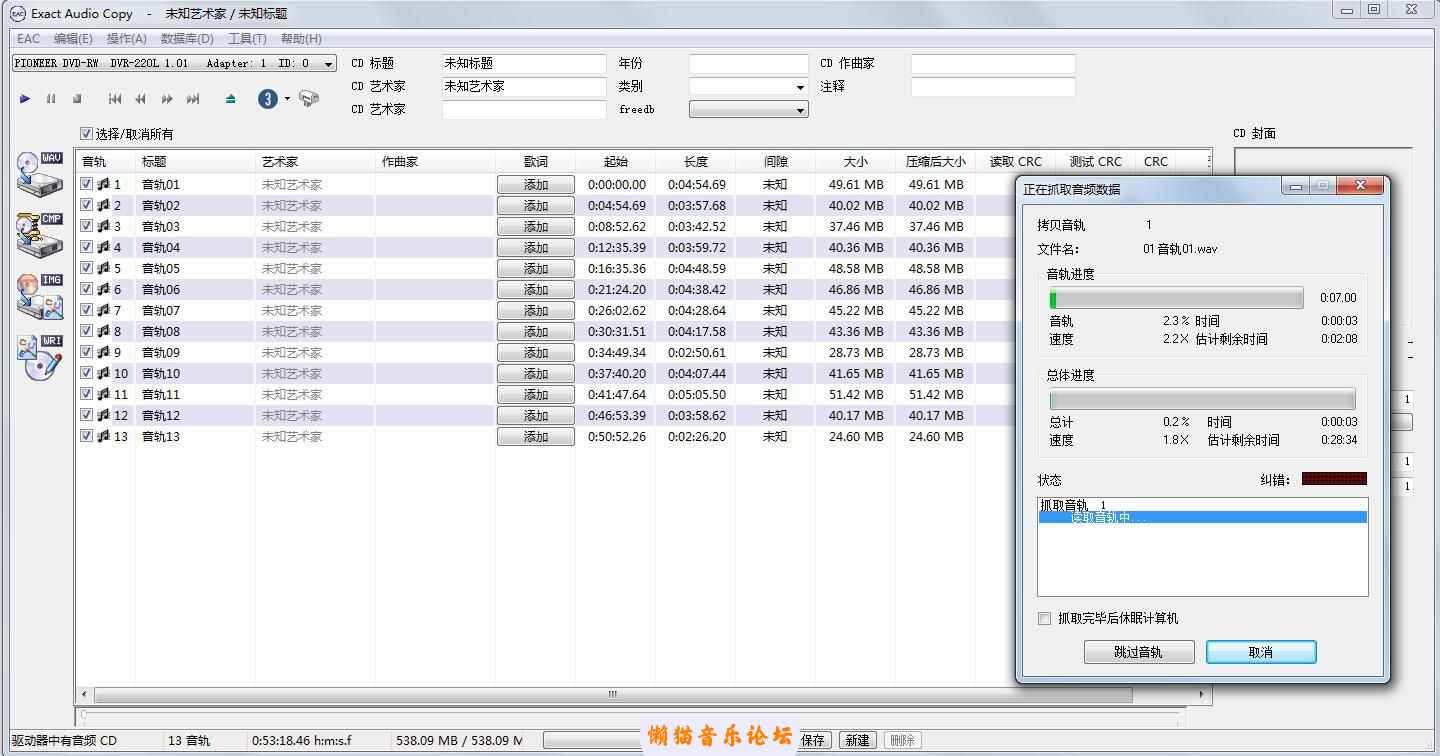Image resolution: width=1440 pixels, height=756 pixels.
Task: Uncheck track 10 checkbox
Action: point(87,373)
